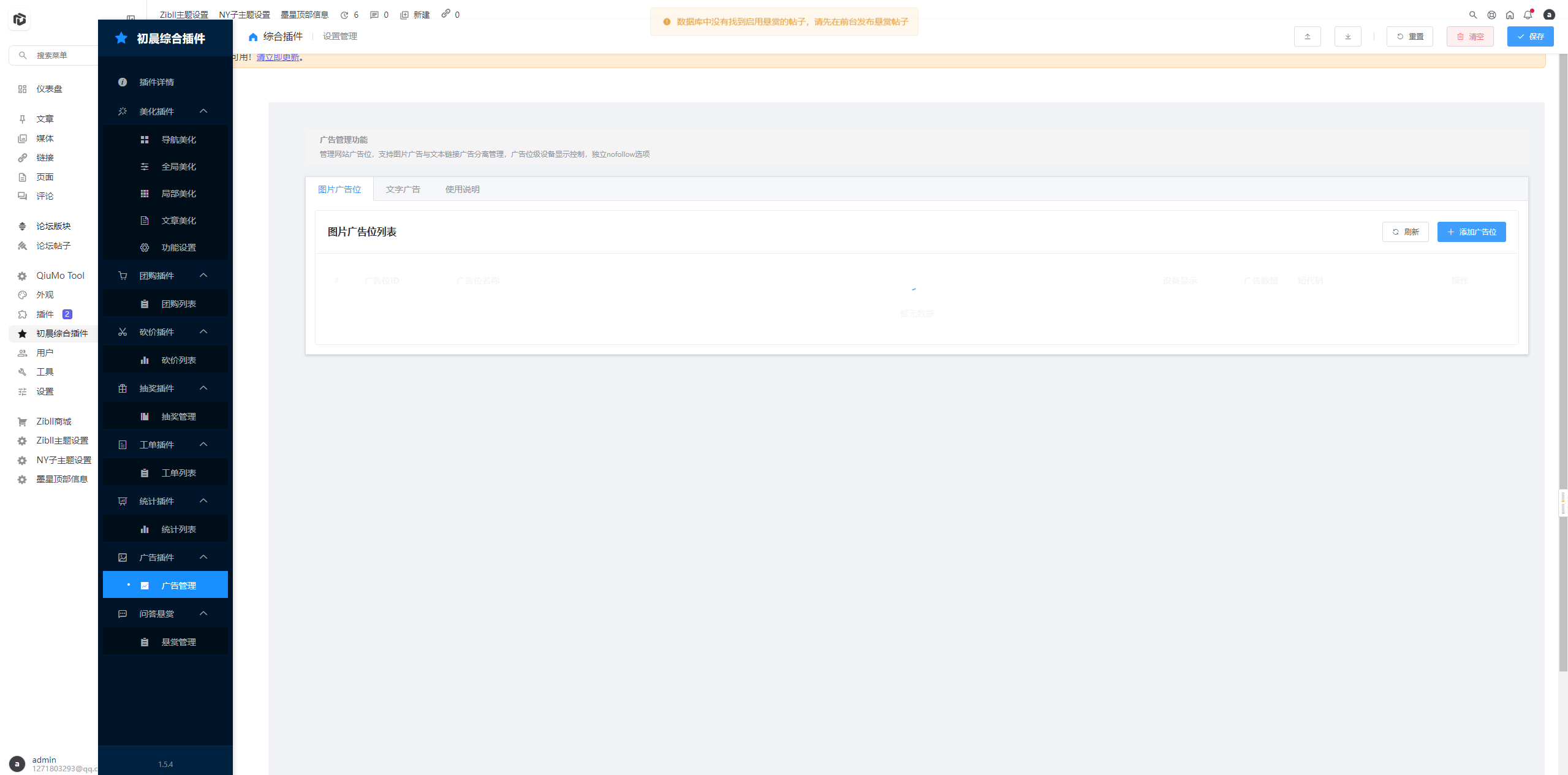Click the 请立即更新 link
Image resolution: width=1568 pixels, height=775 pixels.
(278, 58)
